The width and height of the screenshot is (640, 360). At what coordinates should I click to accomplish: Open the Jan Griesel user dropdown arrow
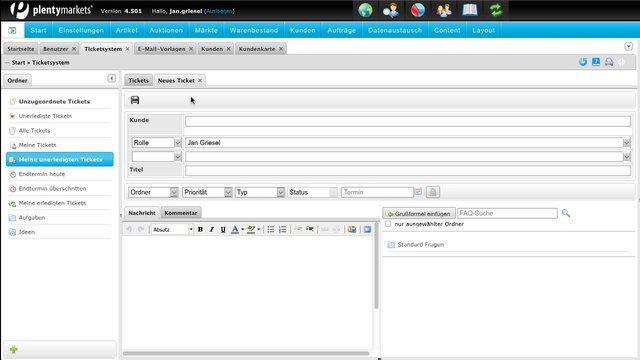627,142
